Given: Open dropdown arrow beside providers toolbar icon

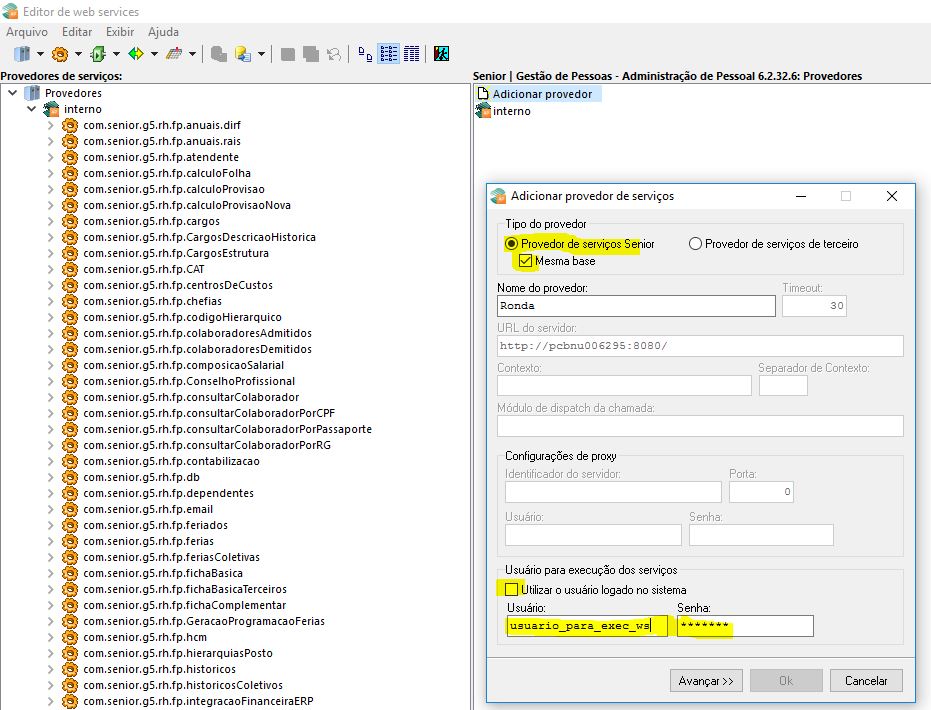Looking at the screenshot, I should (40, 53).
